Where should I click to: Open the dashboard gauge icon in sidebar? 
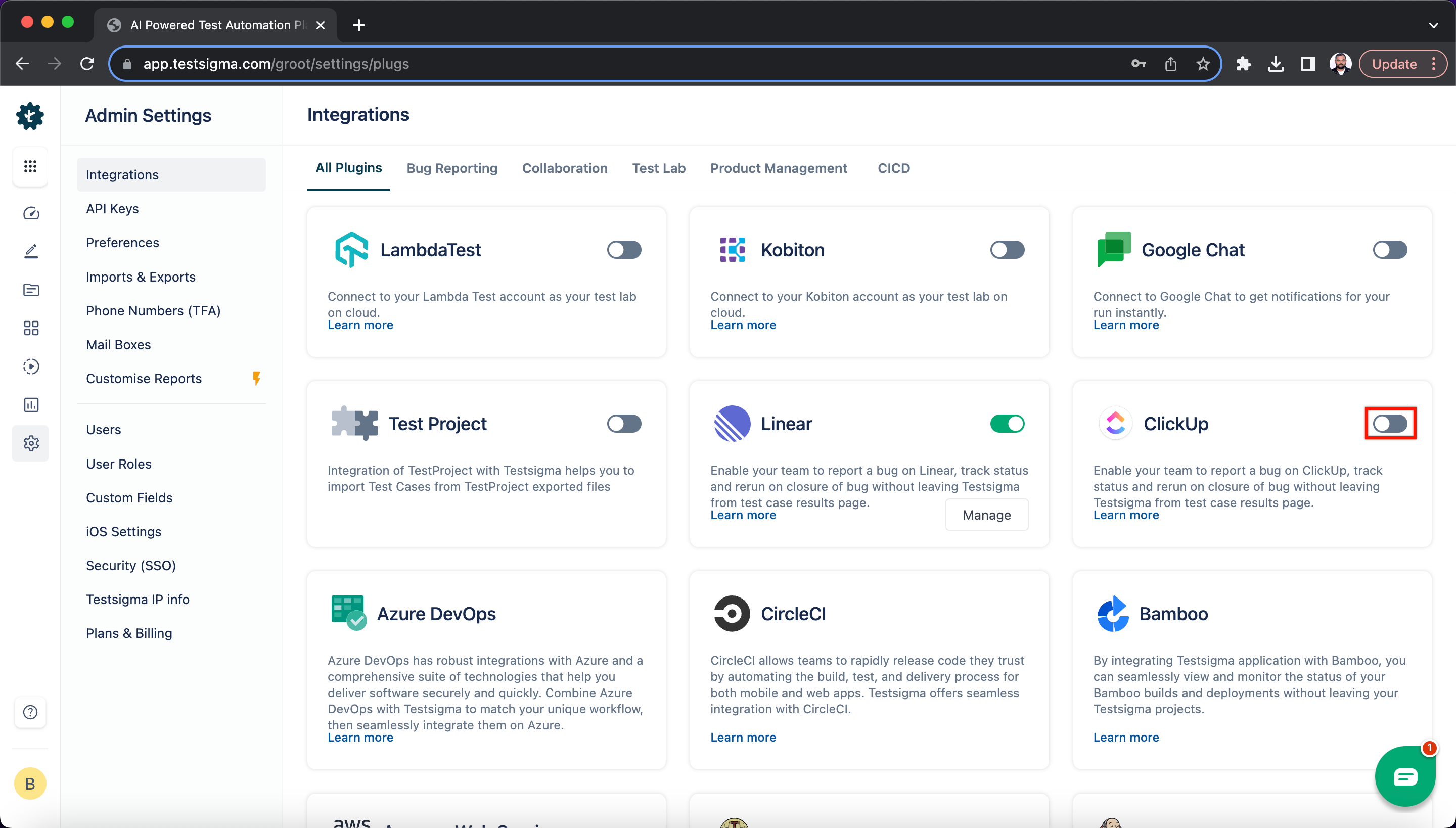[31, 213]
